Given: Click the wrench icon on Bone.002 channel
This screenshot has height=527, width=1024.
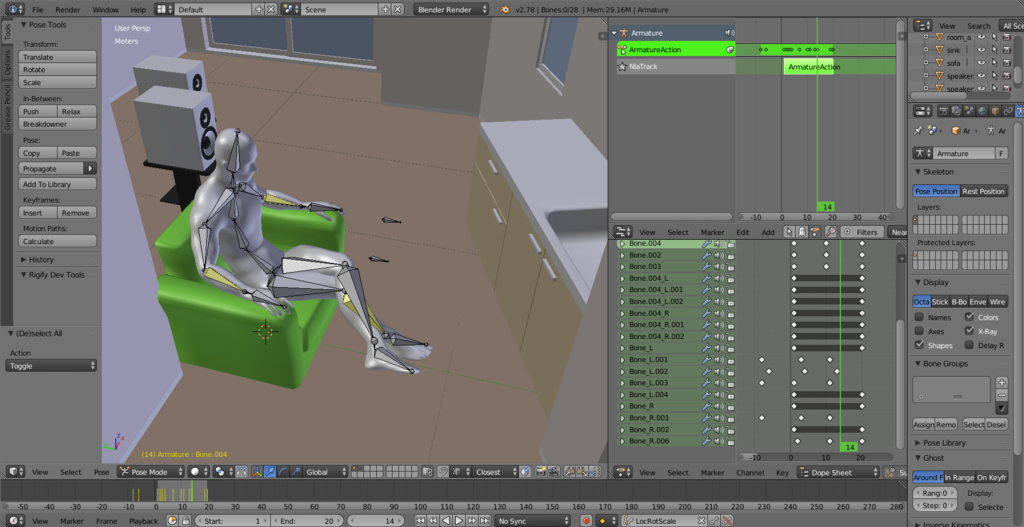Looking at the screenshot, I should 706,255.
